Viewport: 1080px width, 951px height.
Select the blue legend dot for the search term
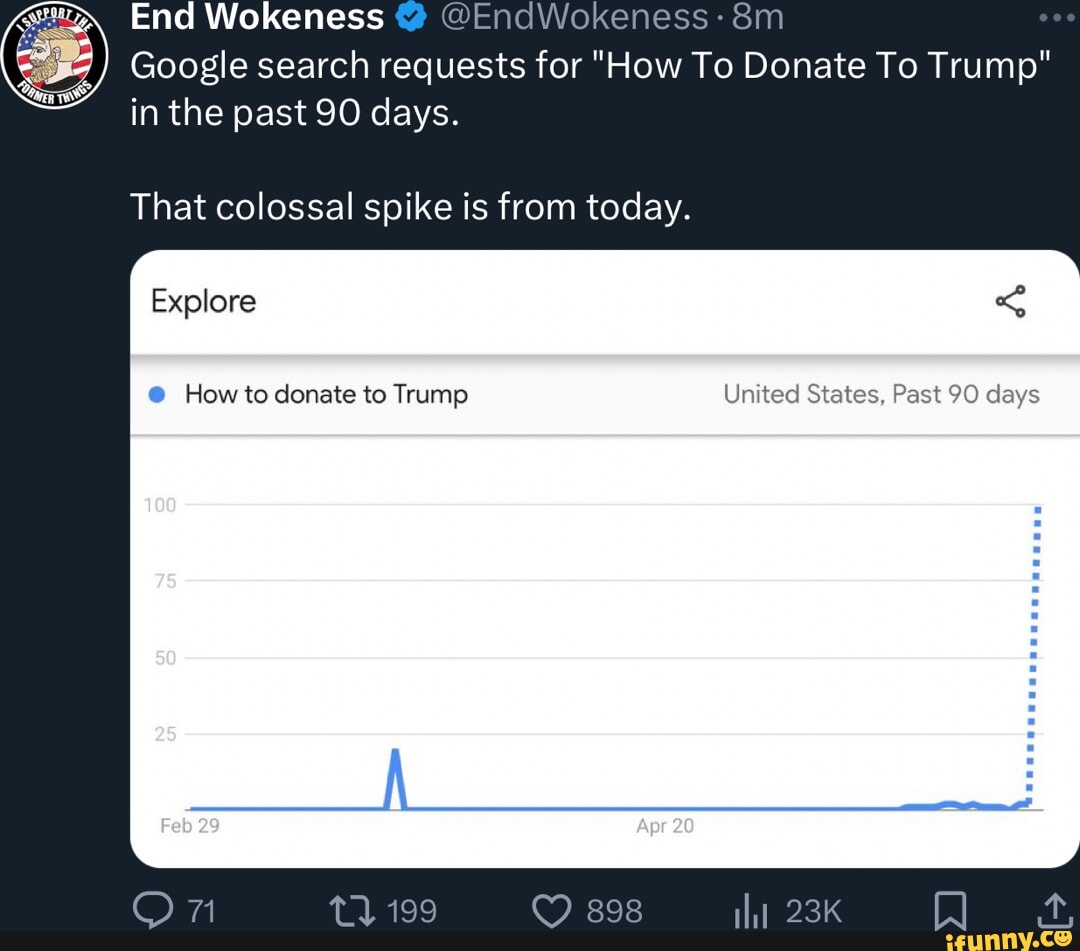pos(157,394)
